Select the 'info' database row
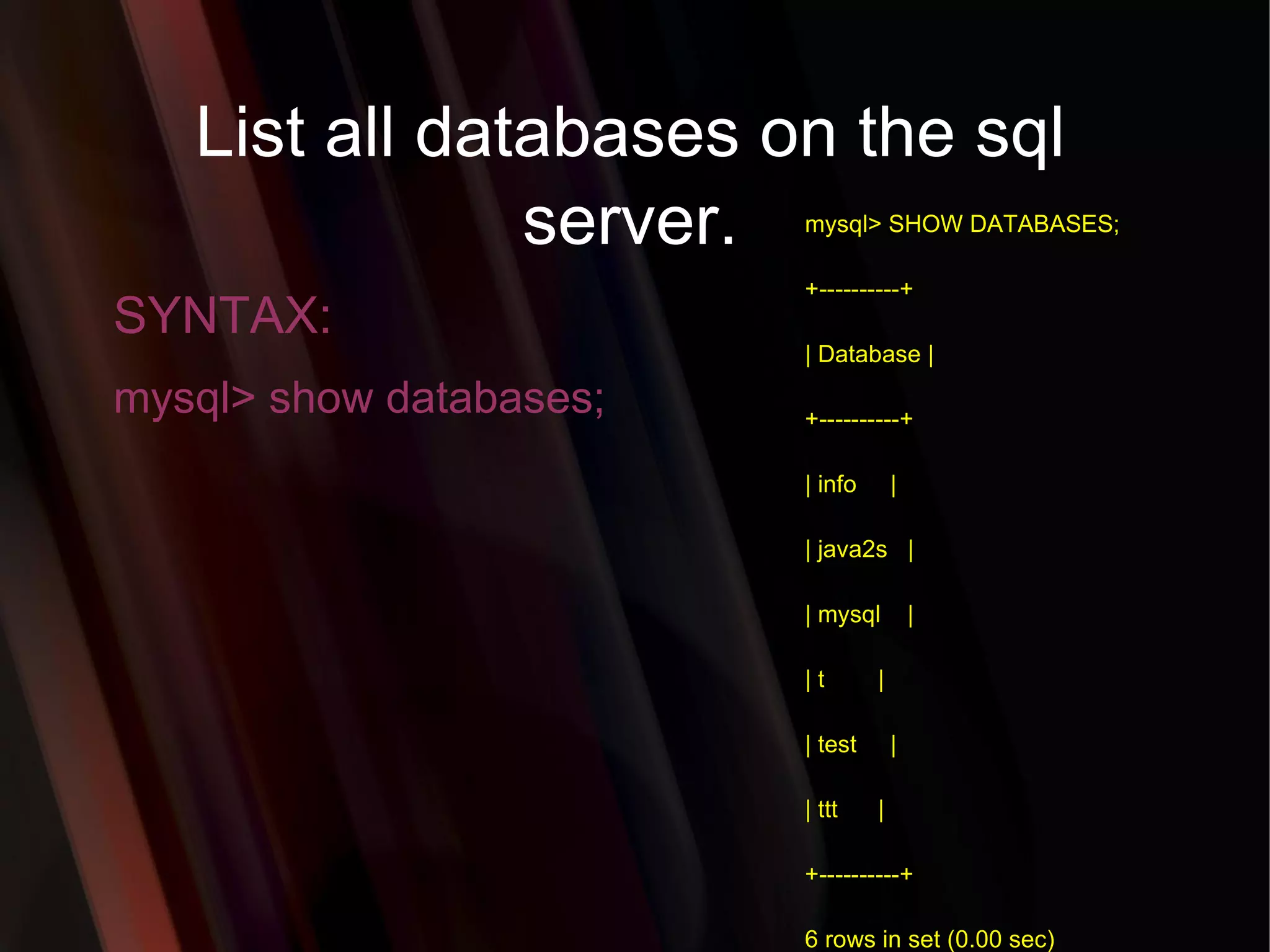1270x952 pixels. [x=850, y=485]
